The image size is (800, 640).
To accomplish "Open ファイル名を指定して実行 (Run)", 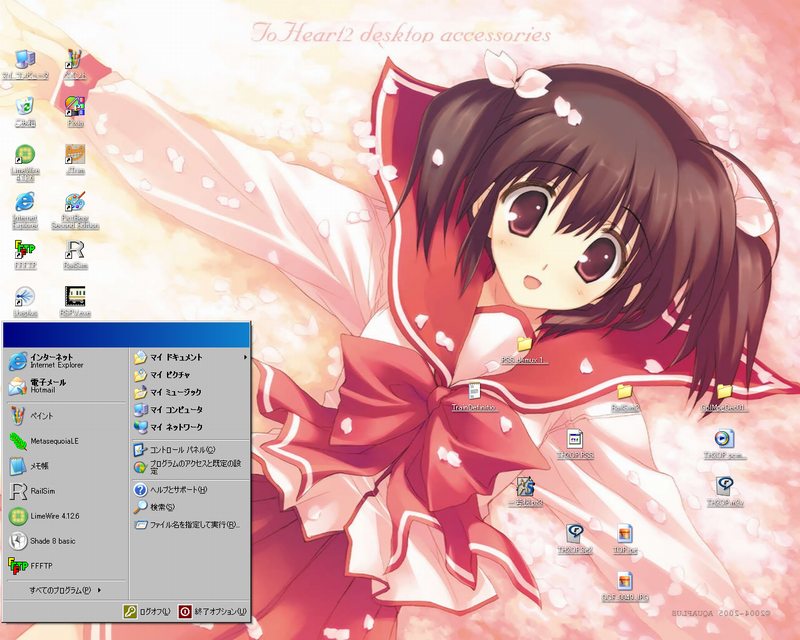I will point(190,524).
